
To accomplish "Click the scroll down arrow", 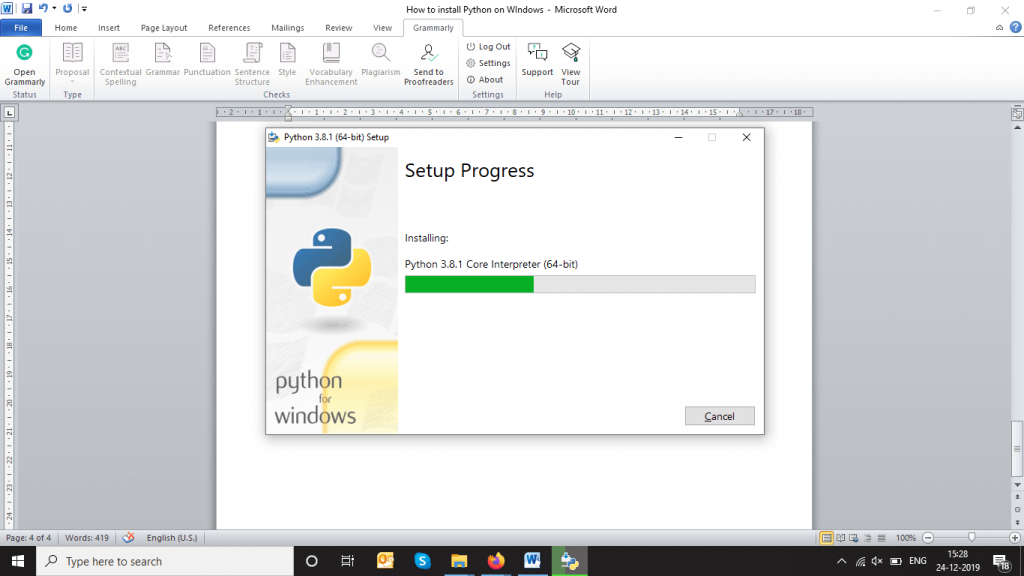I will coord(1017,485).
